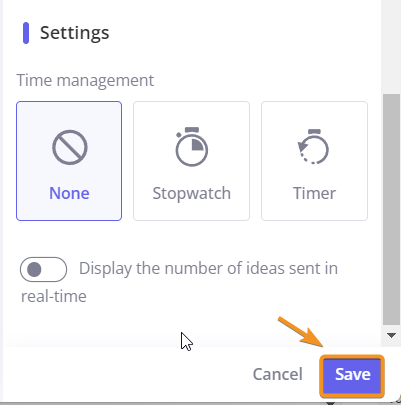Image resolution: width=401 pixels, height=405 pixels.
Task: Click empty scrollbar track above the thumb
Action: [392, 47]
